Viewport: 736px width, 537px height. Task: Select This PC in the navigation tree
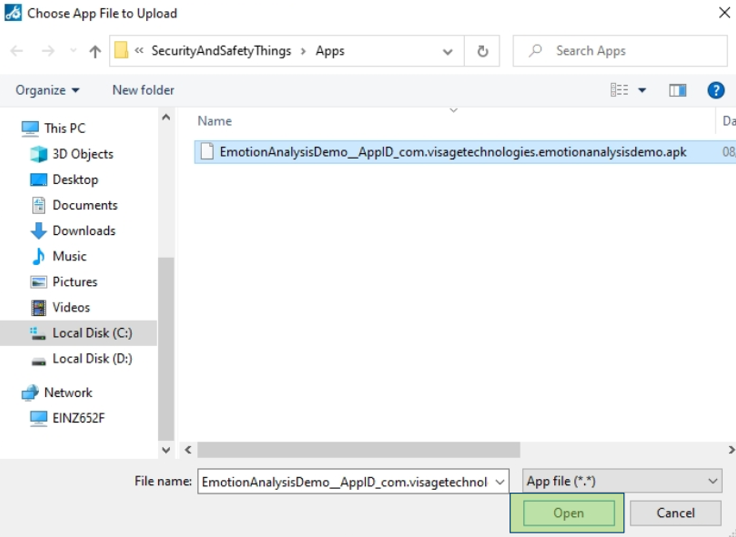[x=65, y=128]
